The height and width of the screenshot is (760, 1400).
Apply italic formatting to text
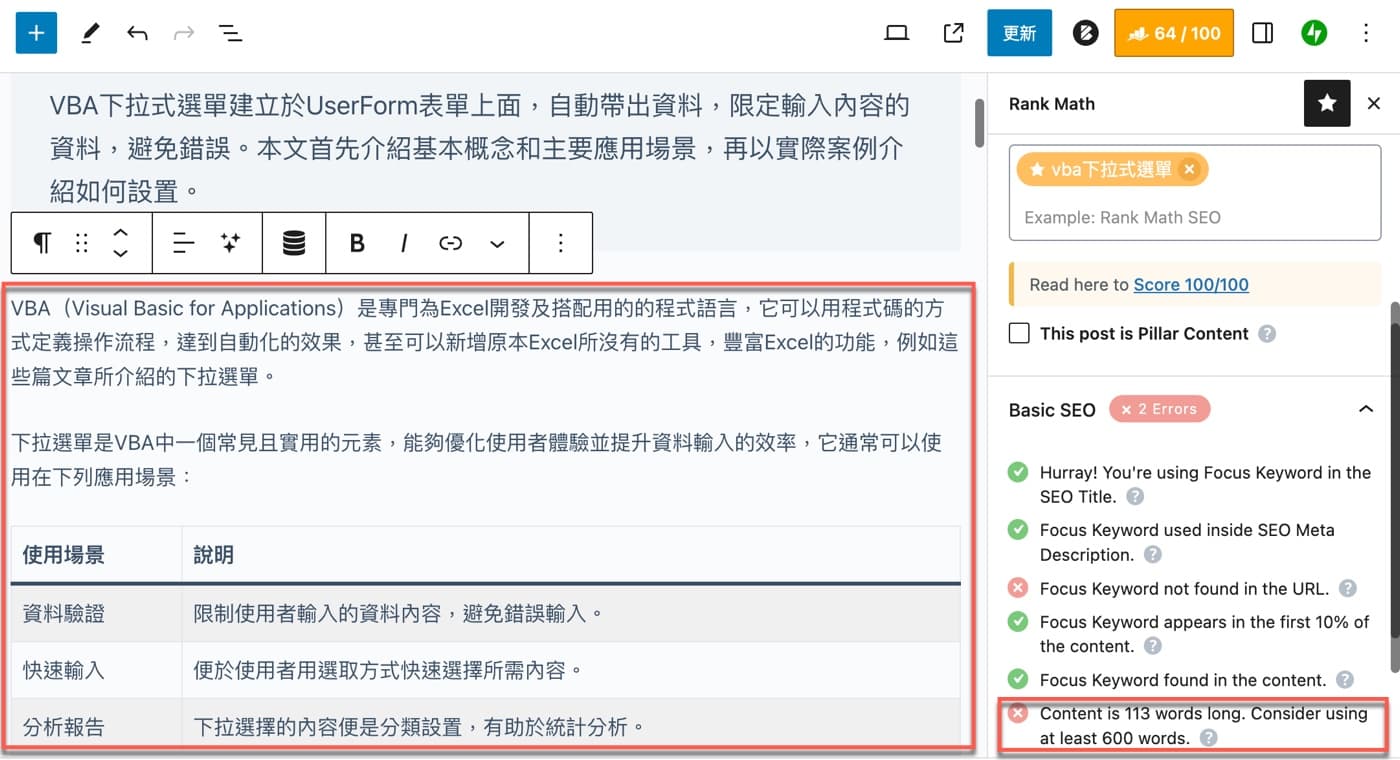click(x=404, y=243)
